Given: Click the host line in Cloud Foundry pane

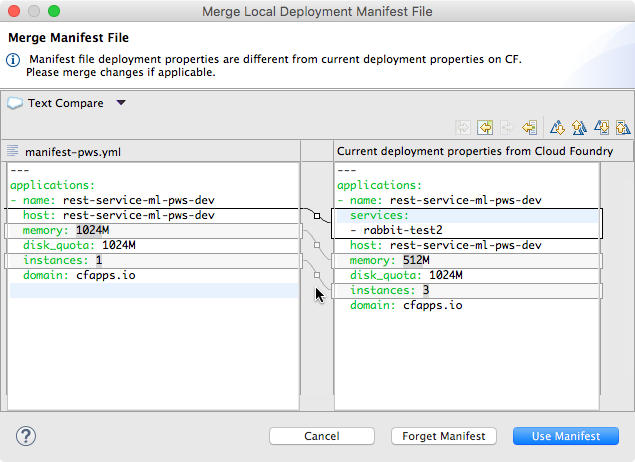Looking at the screenshot, I should (x=467, y=245).
